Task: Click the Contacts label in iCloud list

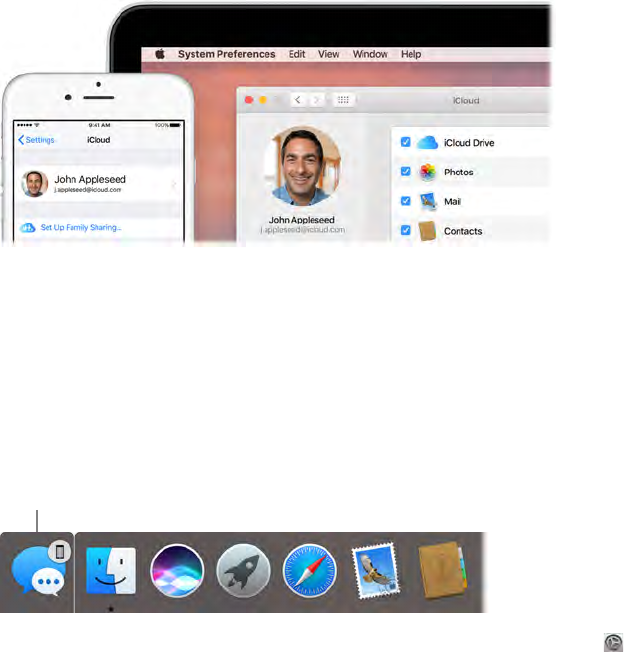Action: 463,231
